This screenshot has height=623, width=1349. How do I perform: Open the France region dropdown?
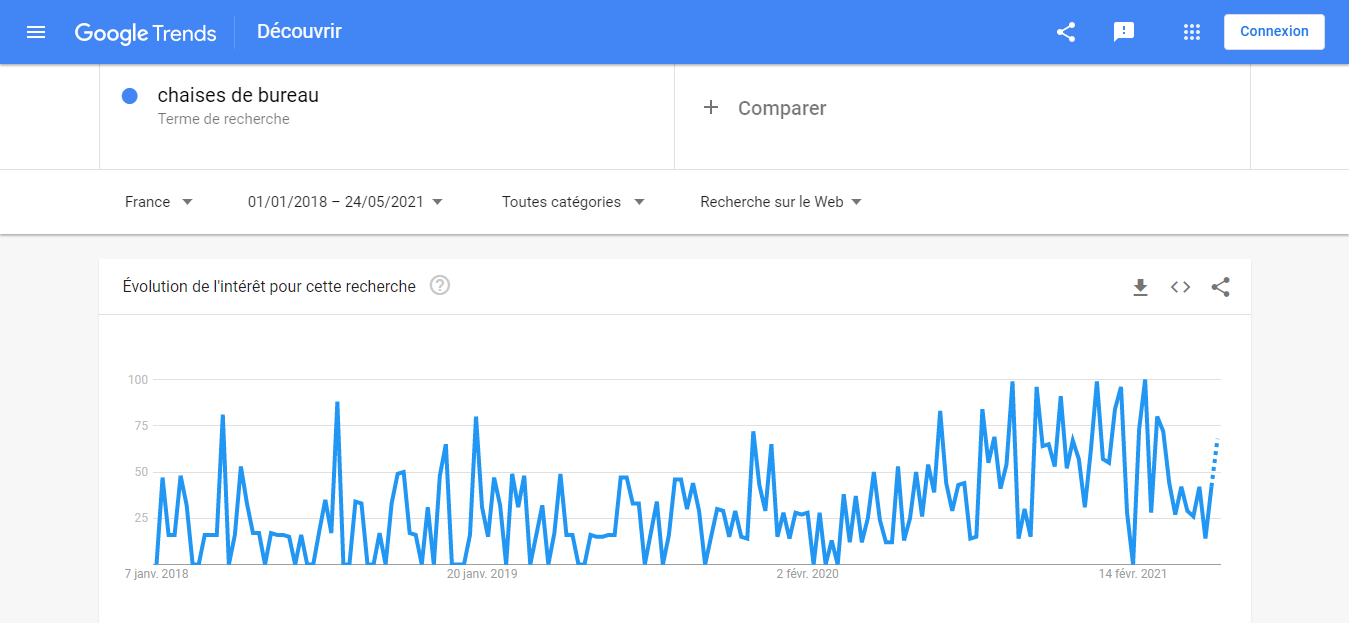click(158, 201)
